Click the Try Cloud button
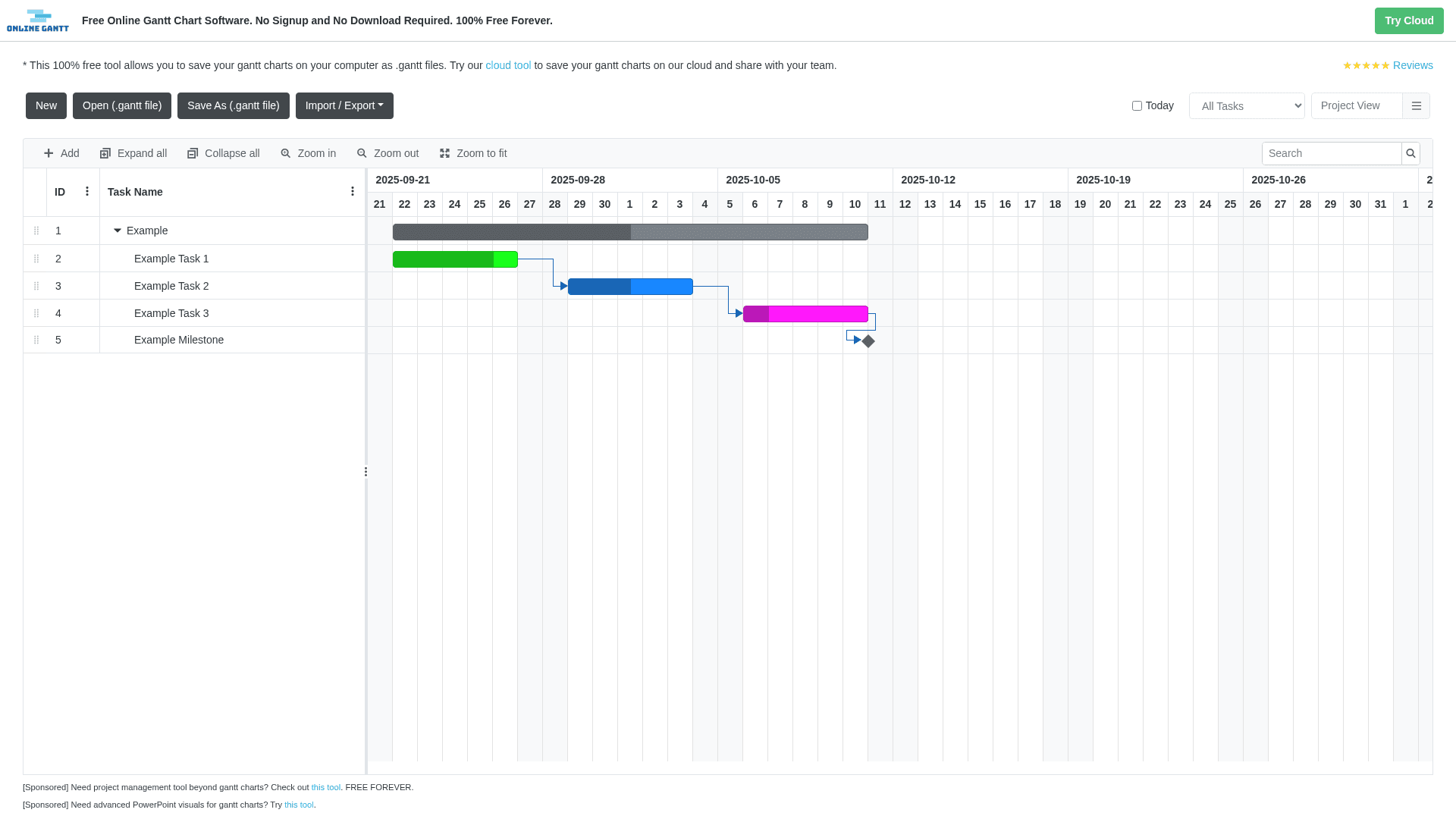1456x819 pixels. click(x=1408, y=20)
